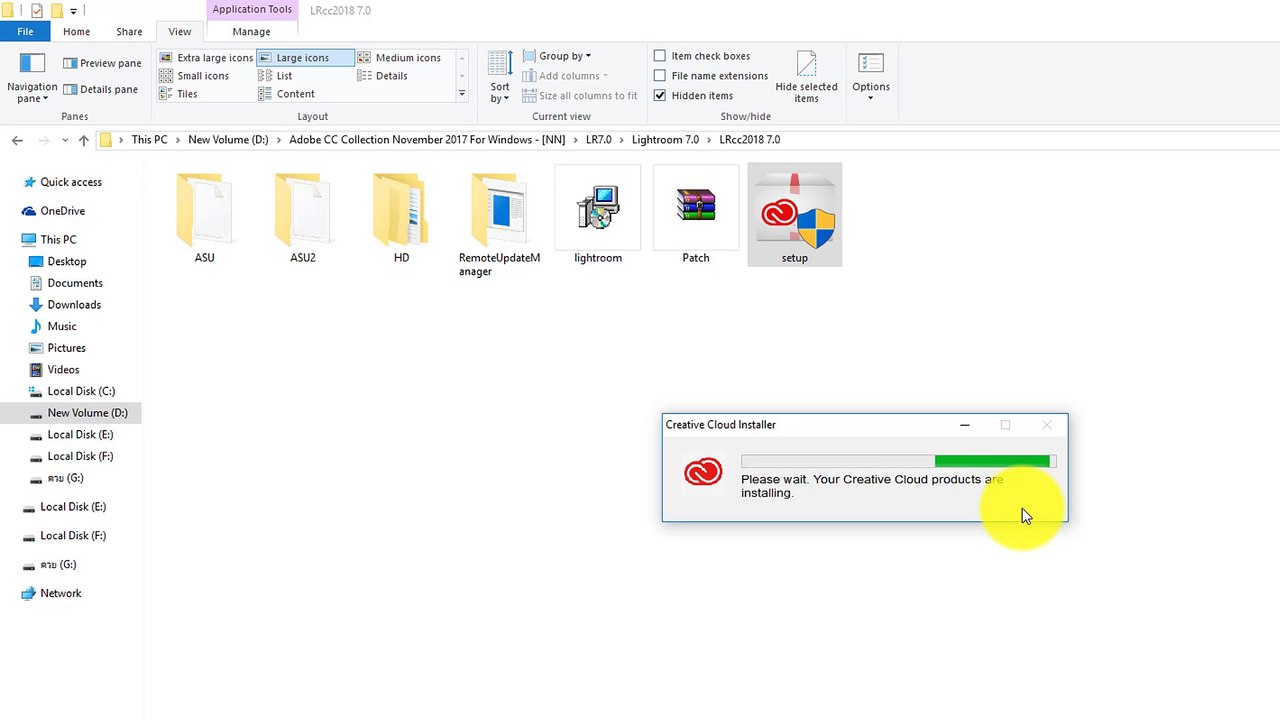
Task: Select the setup application file
Action: click(x=795, y=216)
